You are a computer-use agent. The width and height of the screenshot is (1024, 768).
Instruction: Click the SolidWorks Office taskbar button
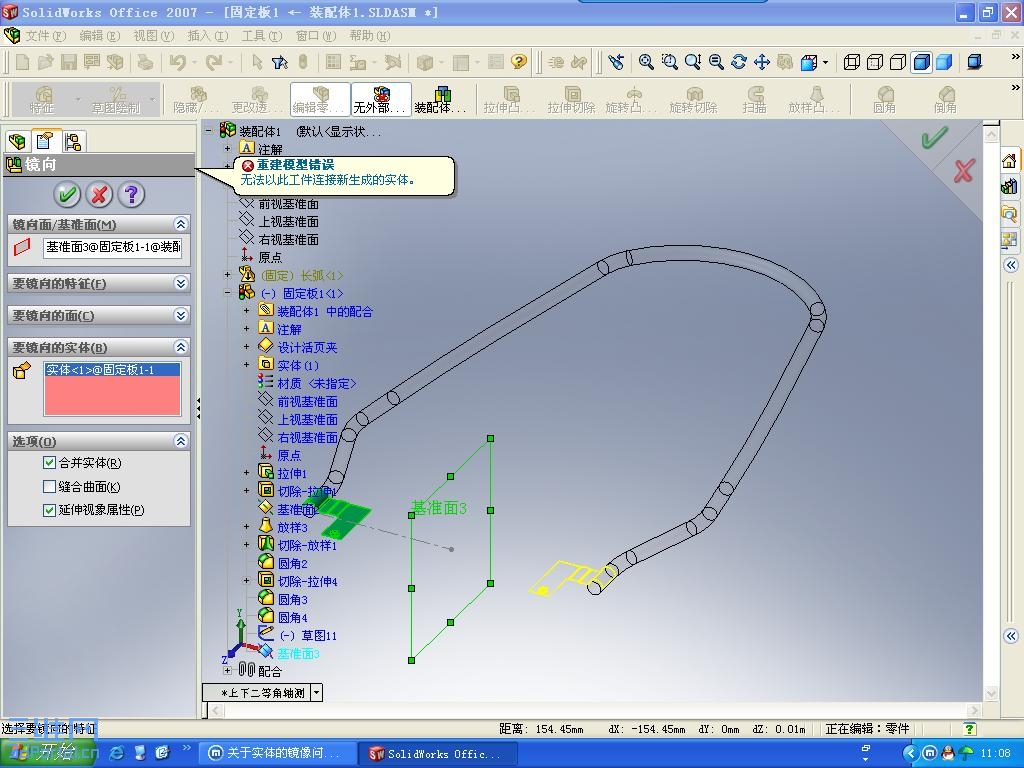438,753
